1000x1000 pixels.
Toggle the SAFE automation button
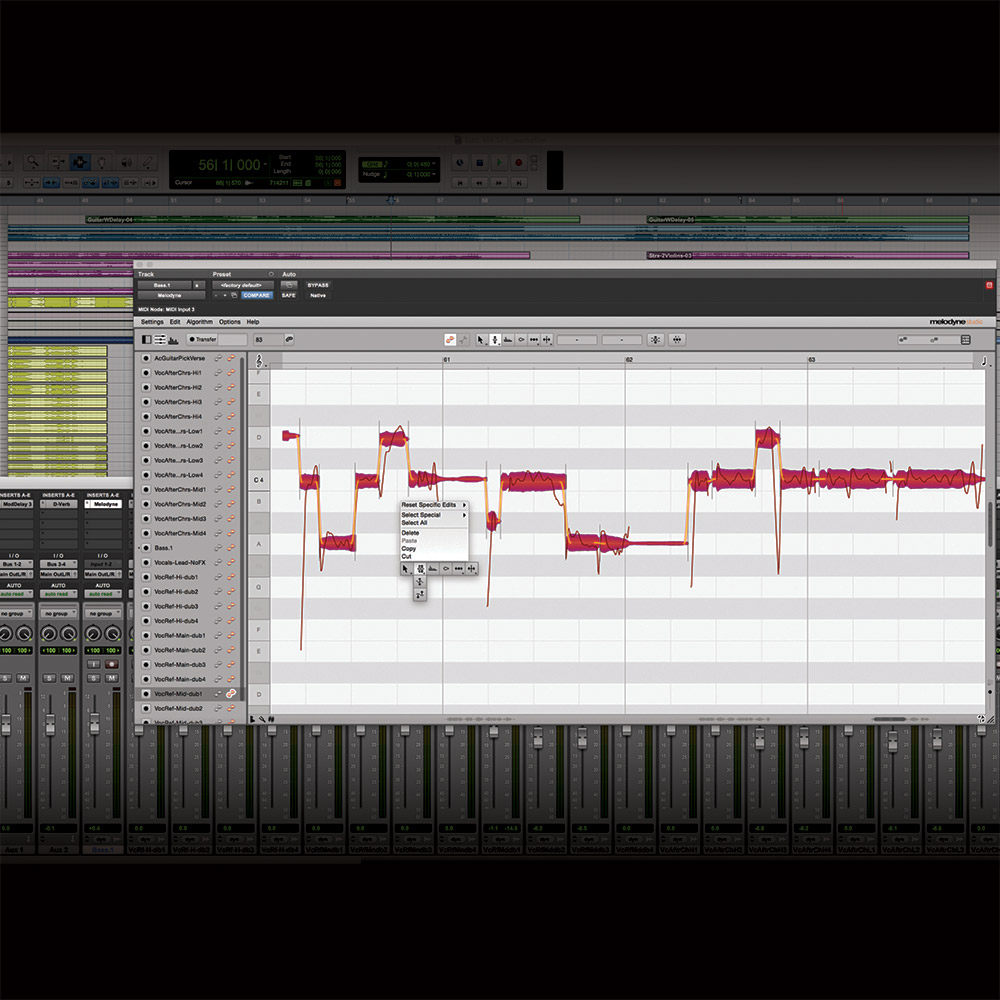(289, 295)
